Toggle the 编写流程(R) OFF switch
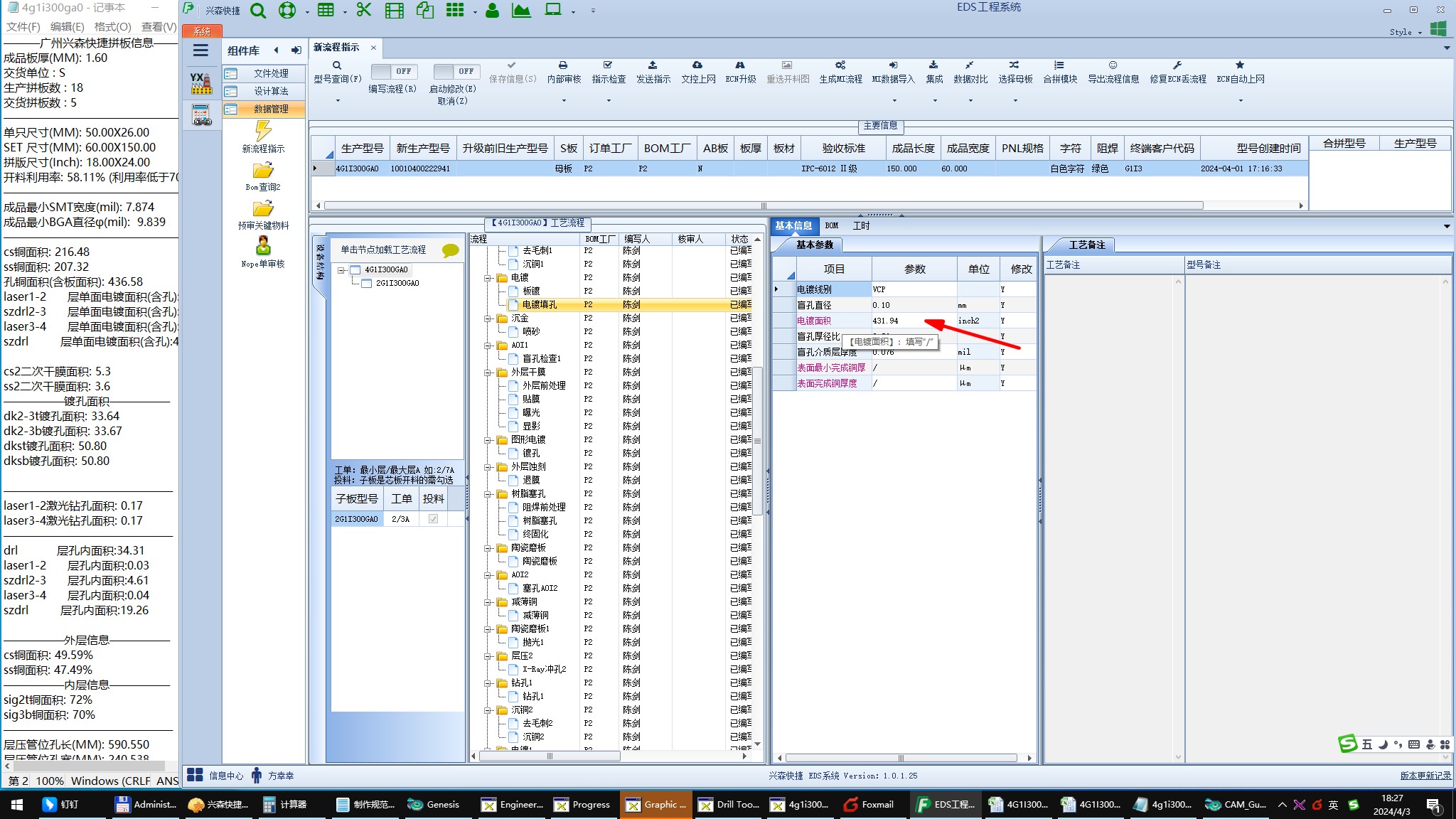Screen dimensions: 1456x819 coord(394,71)
